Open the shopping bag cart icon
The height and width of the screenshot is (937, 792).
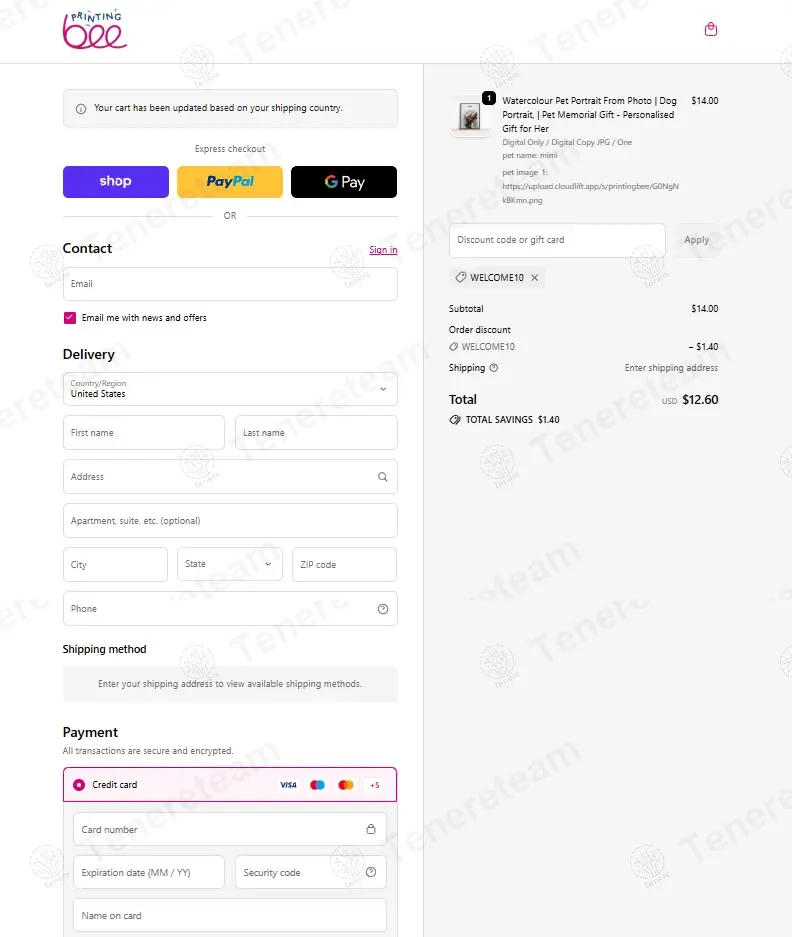tap(711, 30)
